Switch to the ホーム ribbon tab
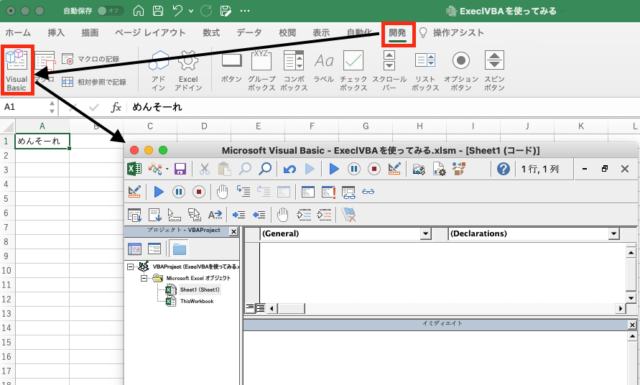The width and height of the screenshot is (640, 385). click(18, 33)
